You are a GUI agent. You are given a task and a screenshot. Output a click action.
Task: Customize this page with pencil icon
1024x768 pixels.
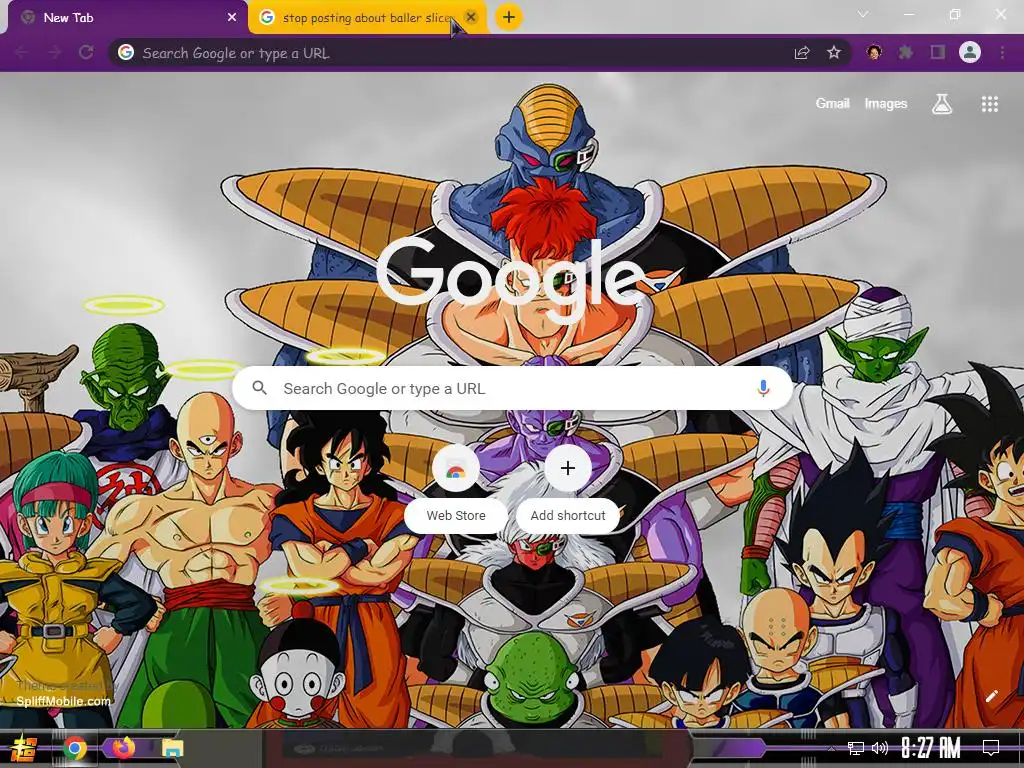(x=991, y=696)
